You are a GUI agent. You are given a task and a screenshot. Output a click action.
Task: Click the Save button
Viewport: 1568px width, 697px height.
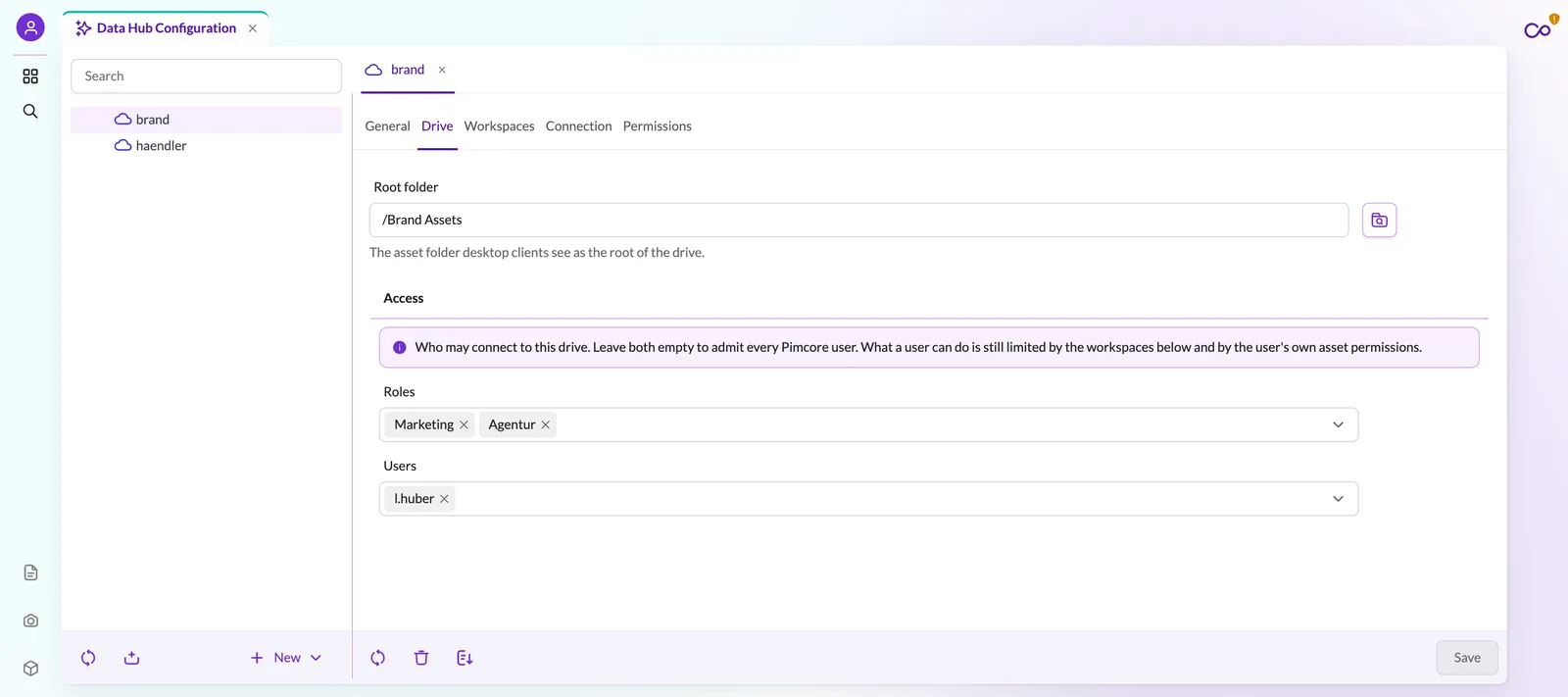(1466, 658)
